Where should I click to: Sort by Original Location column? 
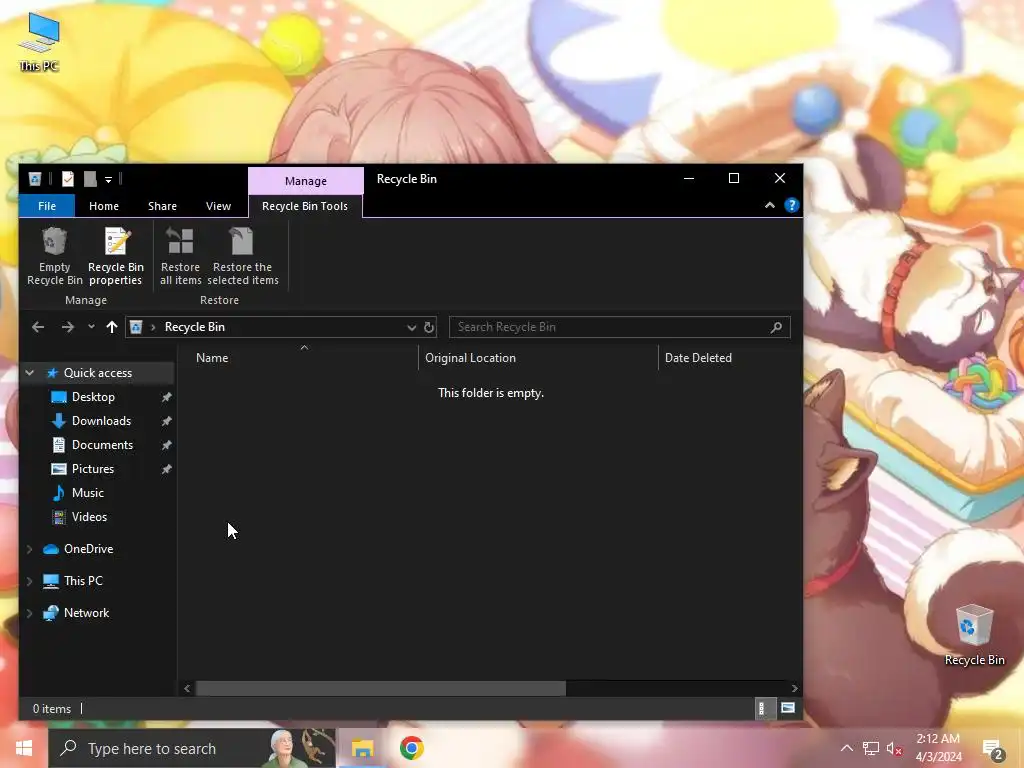coord(470,358)
